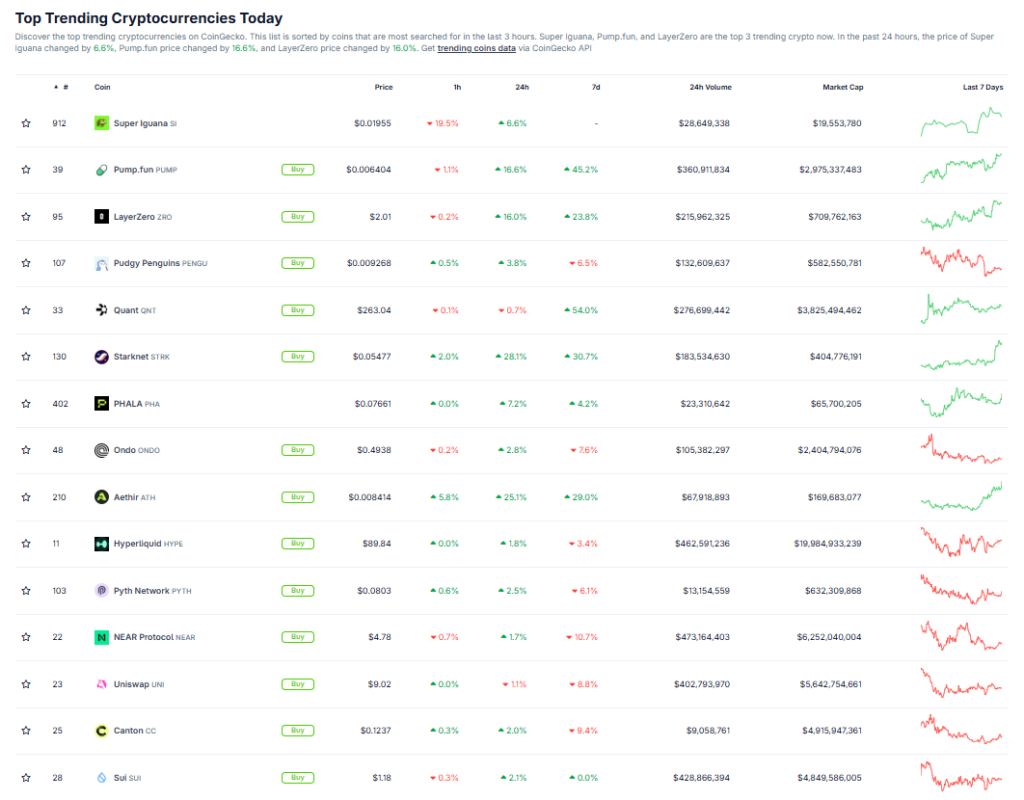The image size is (1024, 800).
Task: Click the Buy button for Canton
Action: point(298,731)
